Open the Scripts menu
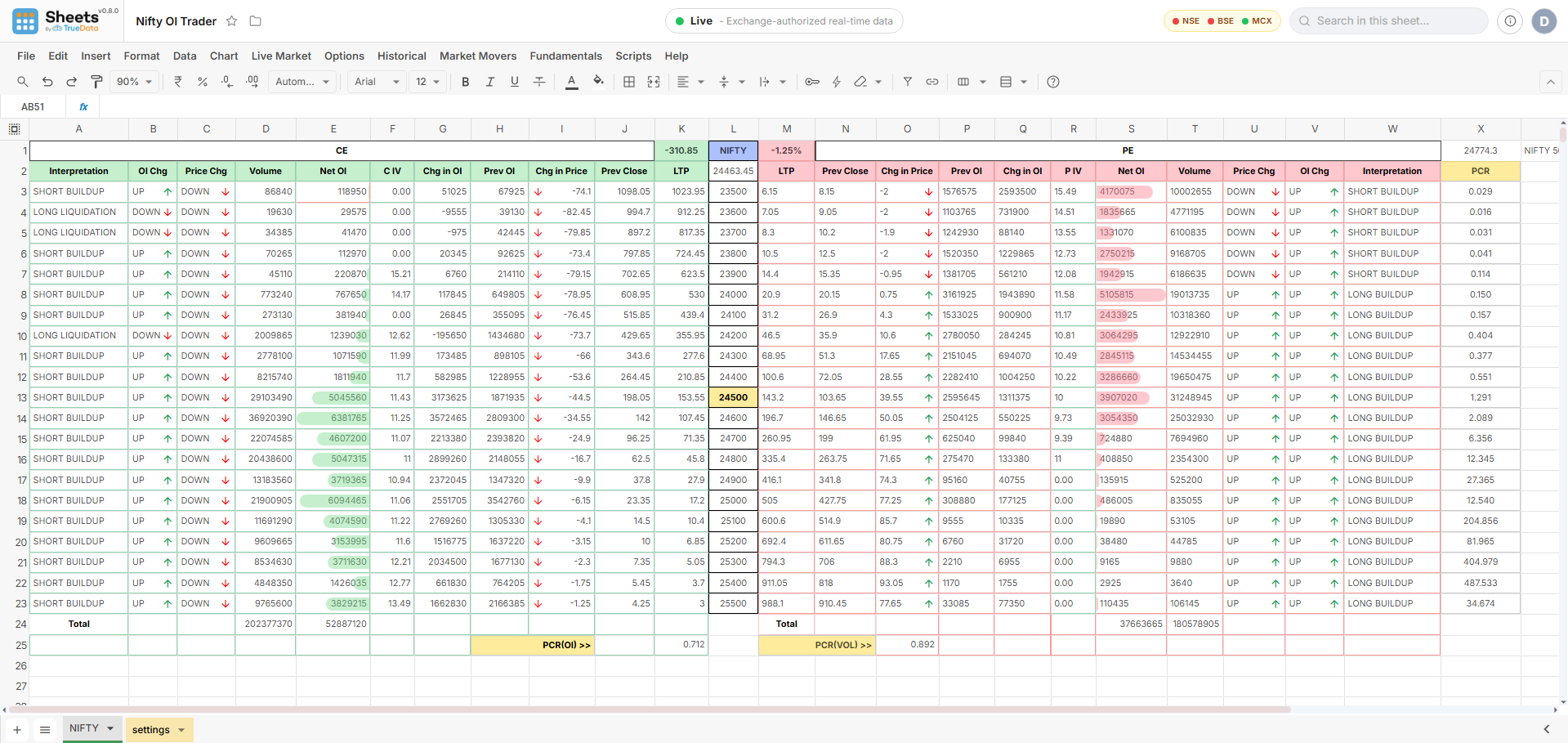The image size is (1568, 743). tap(633, 56)
